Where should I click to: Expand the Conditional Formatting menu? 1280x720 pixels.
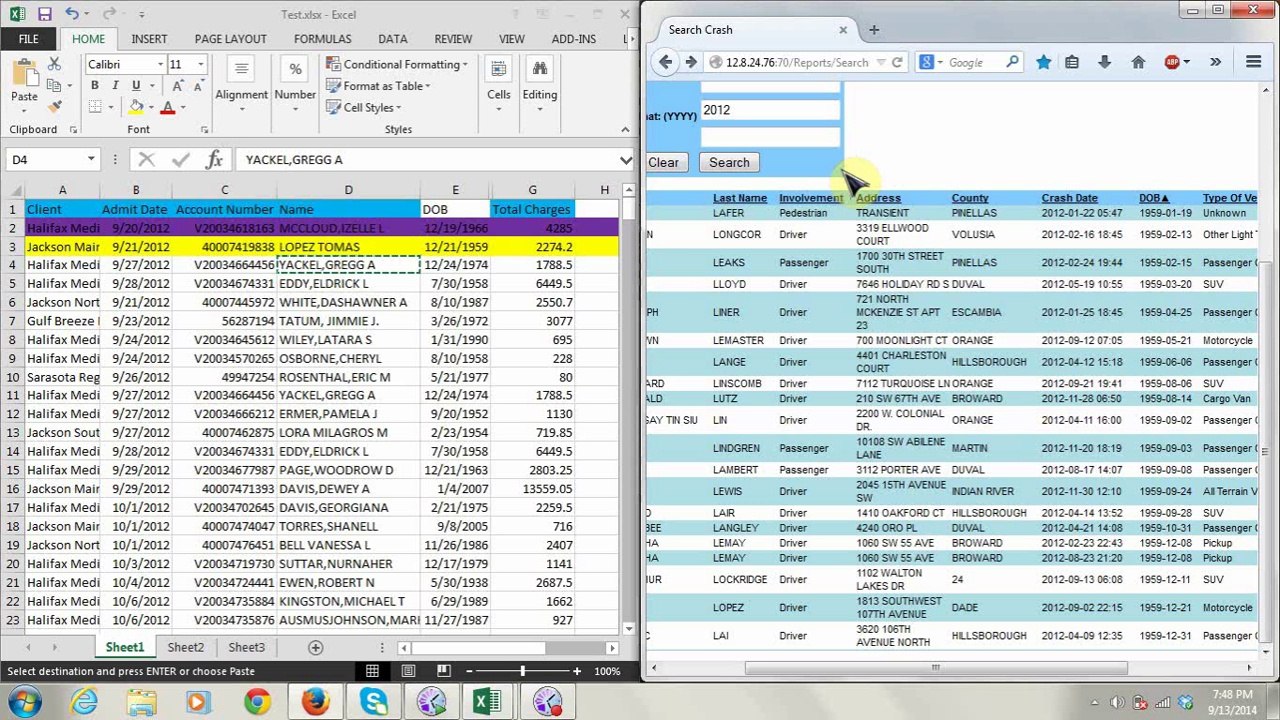click(397, 65)
